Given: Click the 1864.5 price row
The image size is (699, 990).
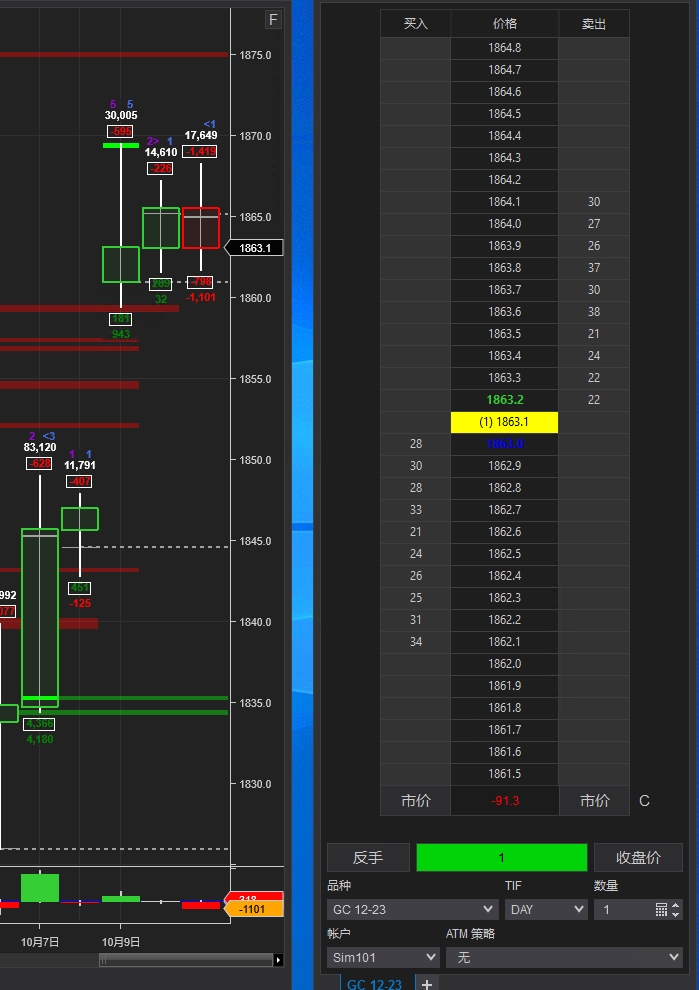Looking at the screenshot, I should 505,114.
